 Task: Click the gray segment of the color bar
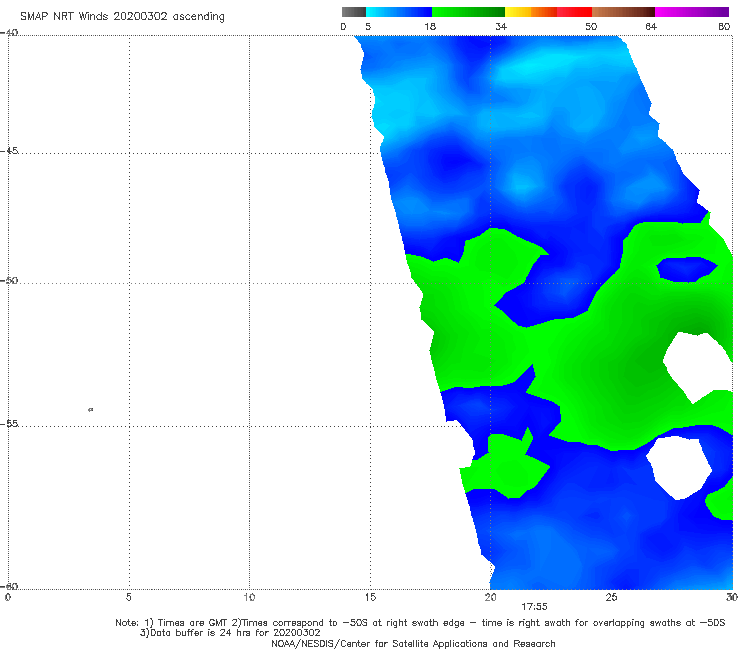click(353, 12)
